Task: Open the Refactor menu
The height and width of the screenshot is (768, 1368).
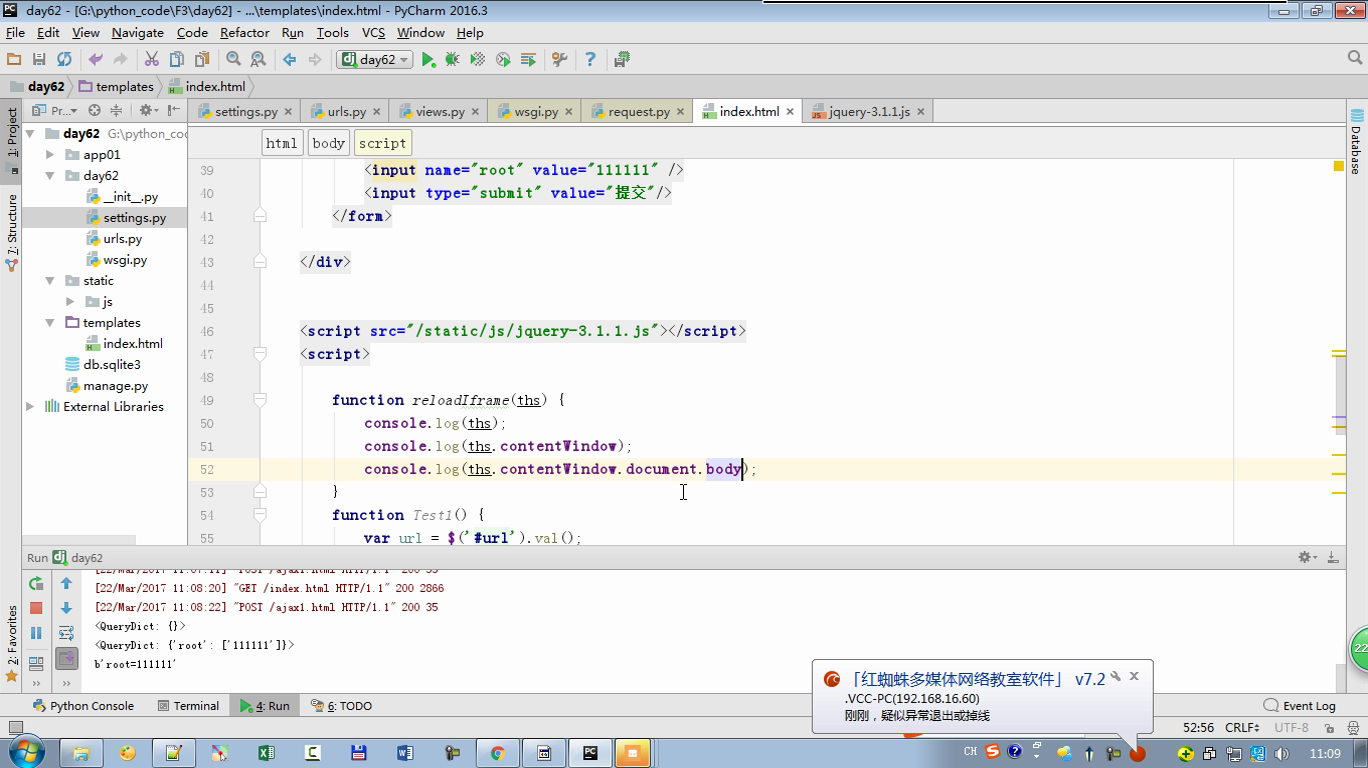Action: pyautogui.click(x=245, y=32)
